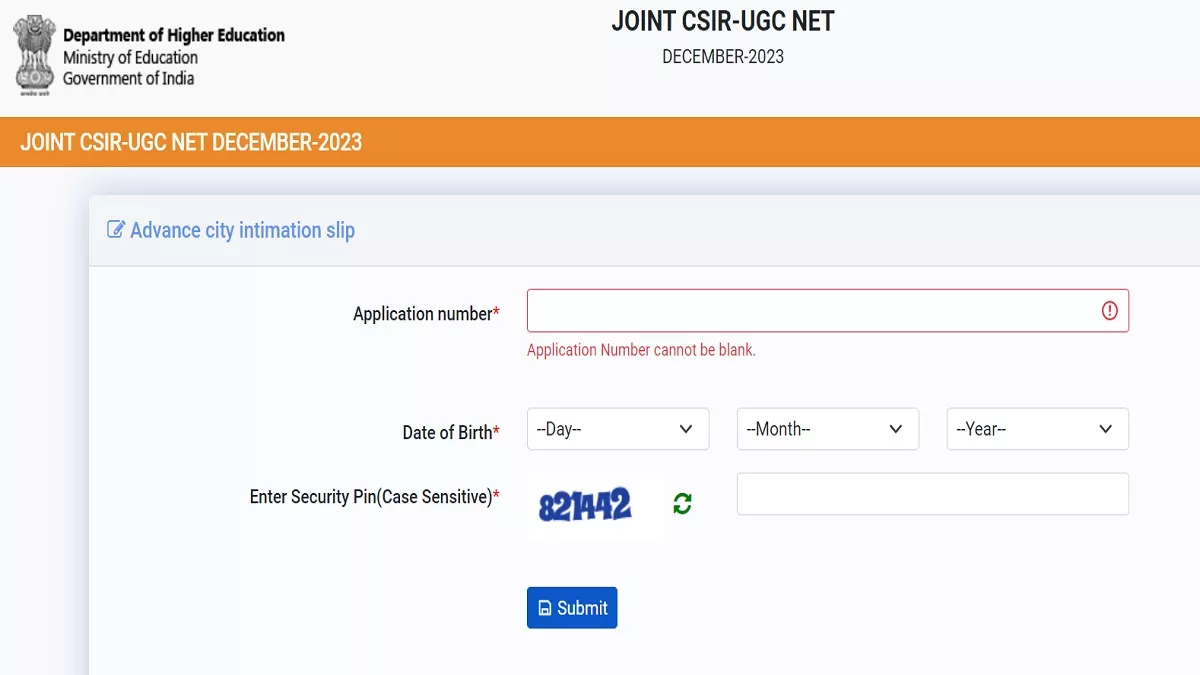Click the Advance city intimation slip heading
The image size is (1200, 675).
coord(242,230)
